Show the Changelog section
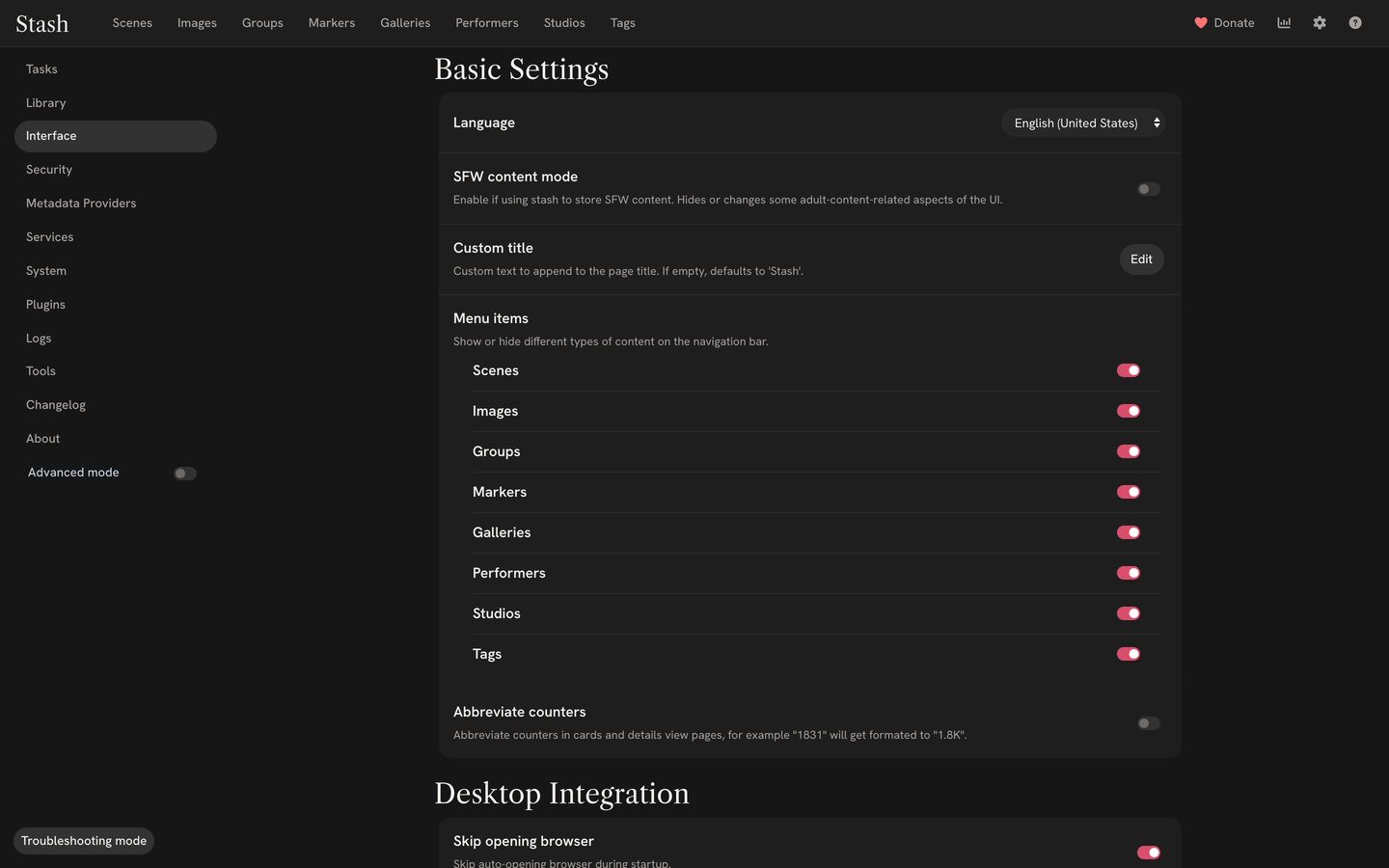The image size is (1389, 868). [116, 405]
